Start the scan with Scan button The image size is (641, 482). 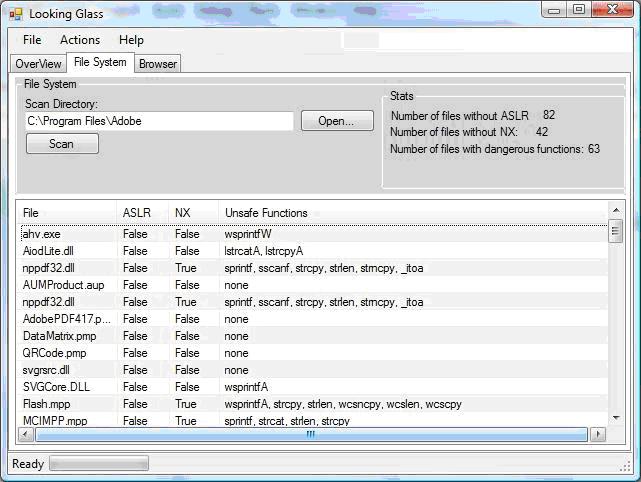point(62,144)
